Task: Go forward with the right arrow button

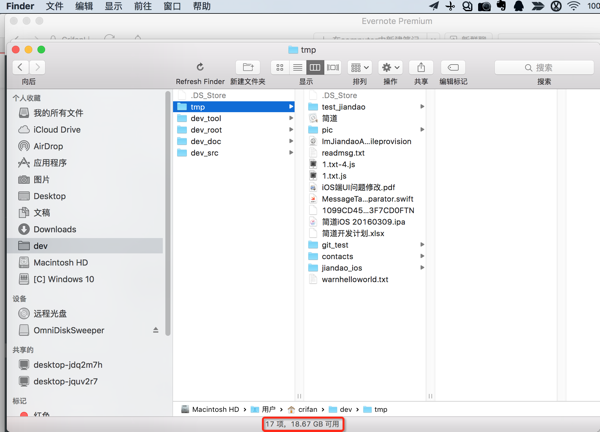Action: tap(37, 67)
